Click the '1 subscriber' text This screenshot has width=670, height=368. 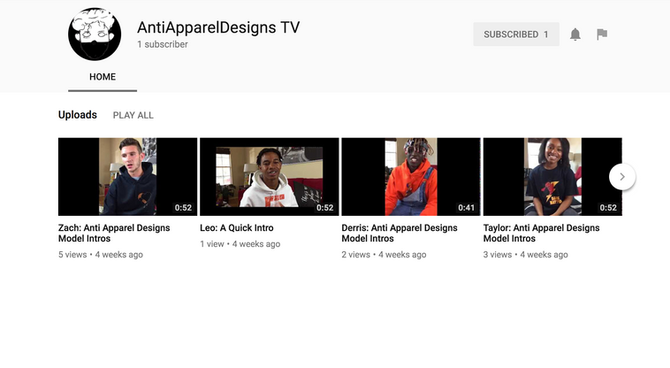pos(162,44)
